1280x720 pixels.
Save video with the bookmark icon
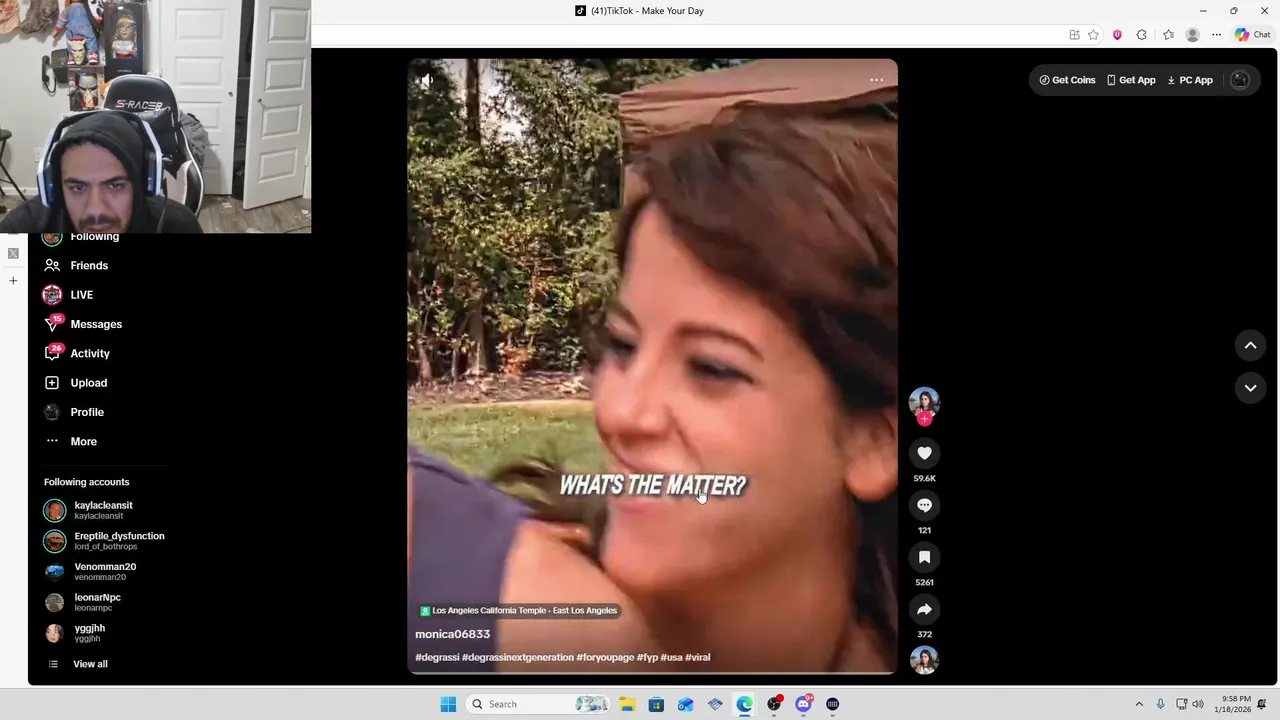(x=924, y=557)
